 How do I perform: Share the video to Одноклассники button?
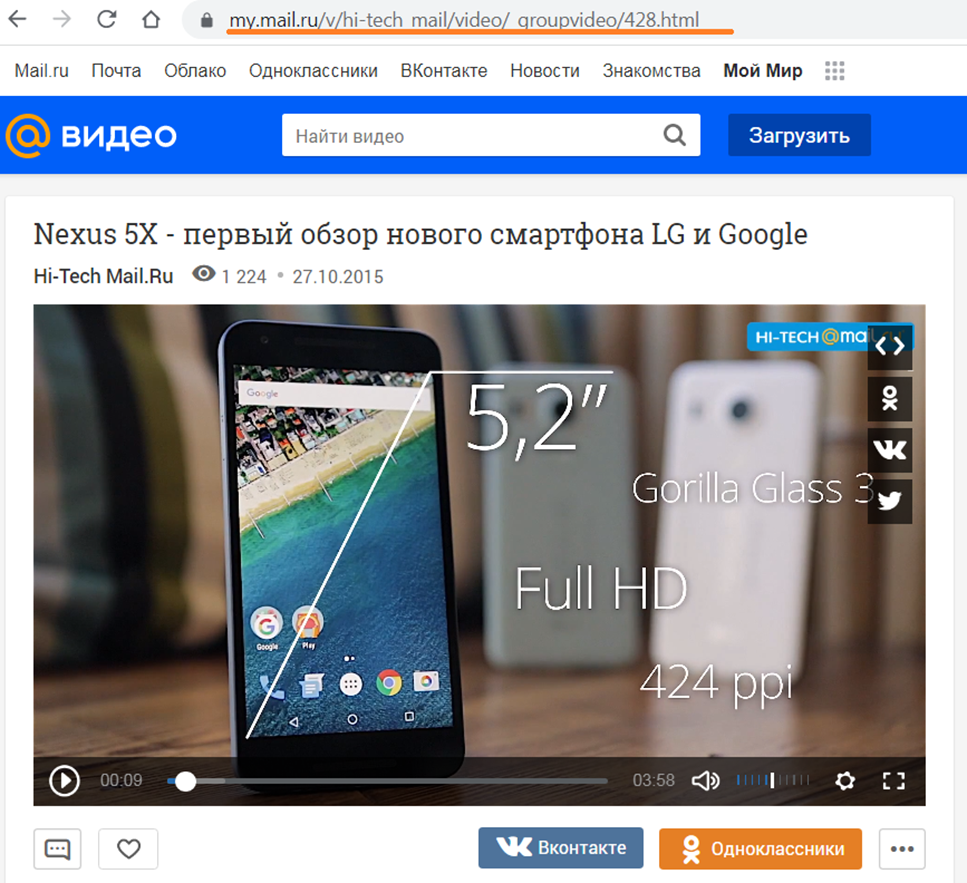[x=760, y=848]
